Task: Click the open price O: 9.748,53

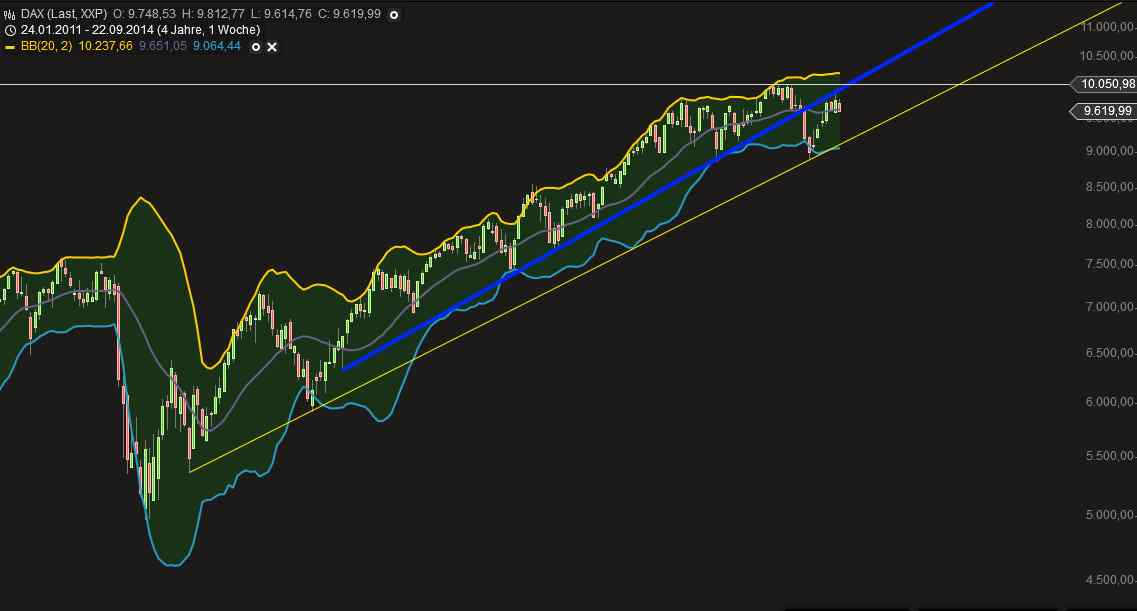Action: click(x=144, y=14)
